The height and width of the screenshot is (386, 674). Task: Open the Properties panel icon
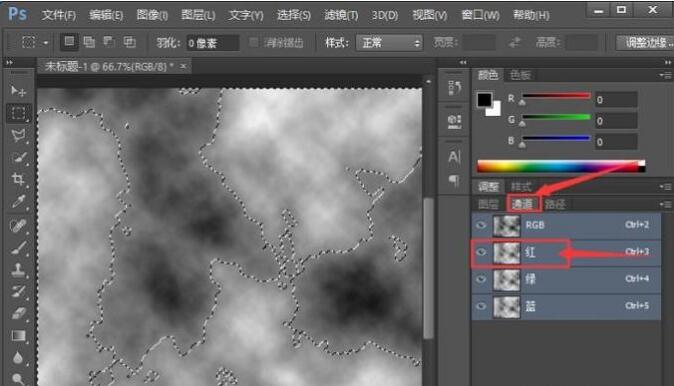pyautogui.click(x=454, y=121)
